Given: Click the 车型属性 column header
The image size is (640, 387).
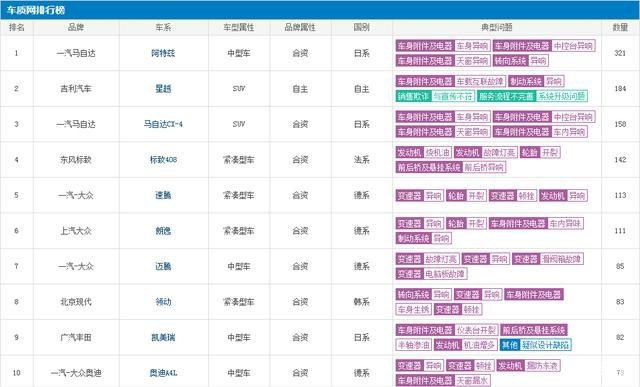Looking at the screenshot, I should pos(239,27).
